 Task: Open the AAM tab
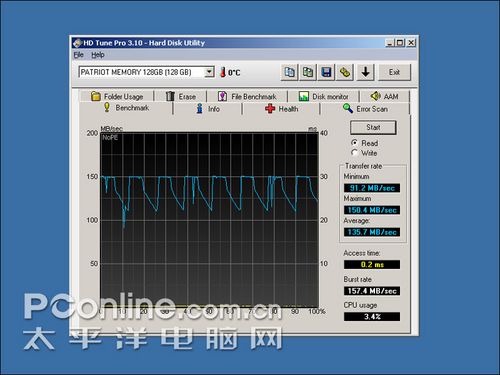[384, 96]
